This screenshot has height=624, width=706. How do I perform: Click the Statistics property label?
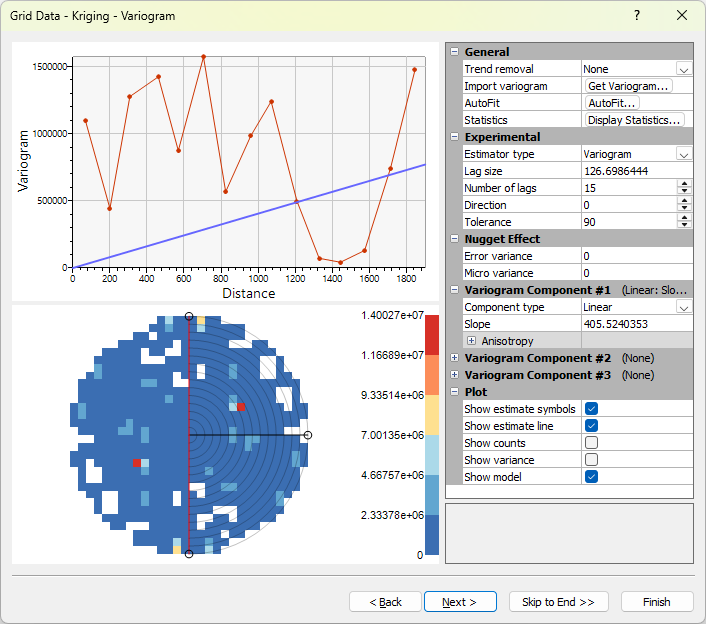pos(485,120)
